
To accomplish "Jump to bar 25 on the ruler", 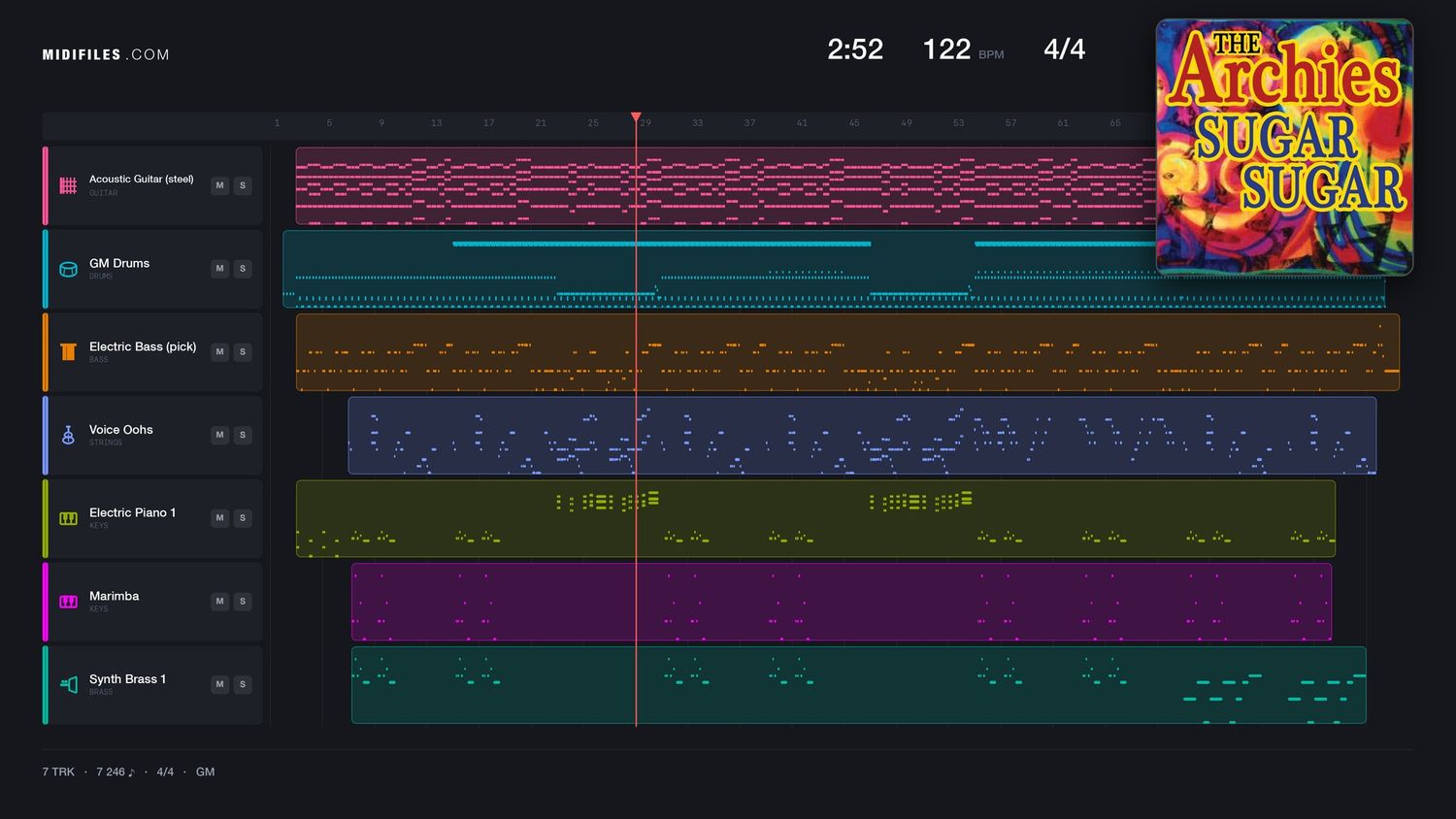I will click(593, 123).
